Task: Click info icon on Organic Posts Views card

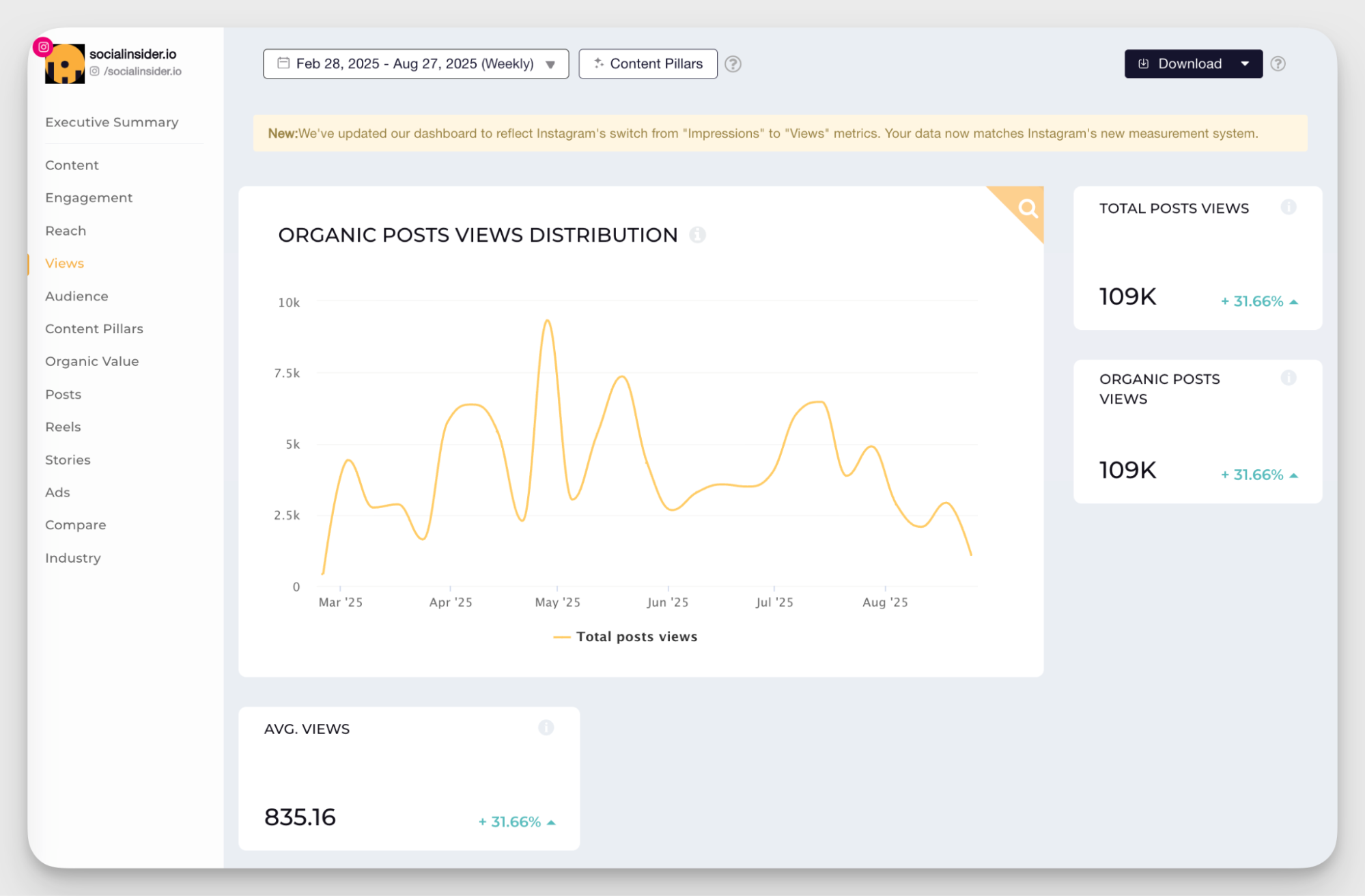Action: click(x=1288, y=378)
